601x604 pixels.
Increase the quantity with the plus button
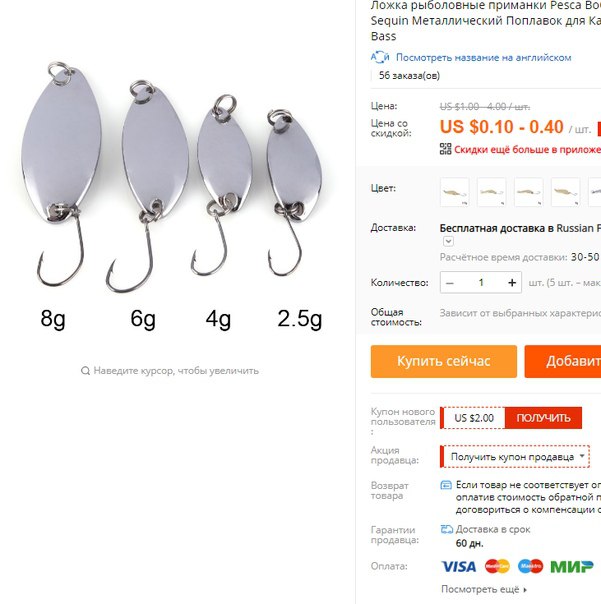coord(512,283)
